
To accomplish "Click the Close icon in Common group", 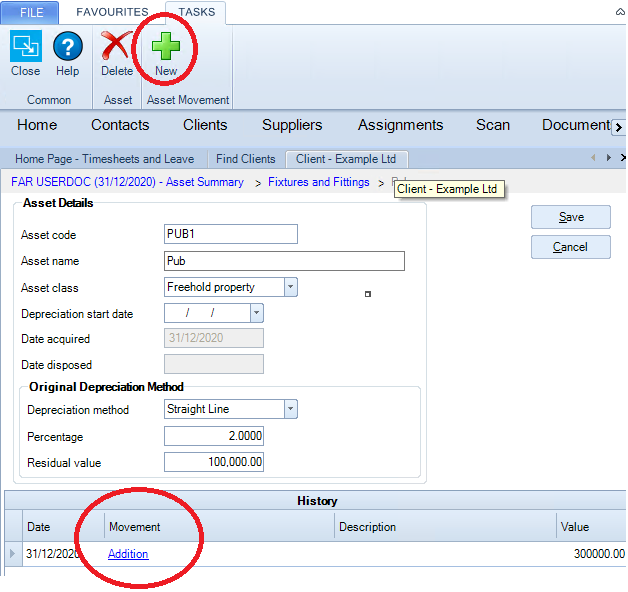I will (x=26, y=46).
